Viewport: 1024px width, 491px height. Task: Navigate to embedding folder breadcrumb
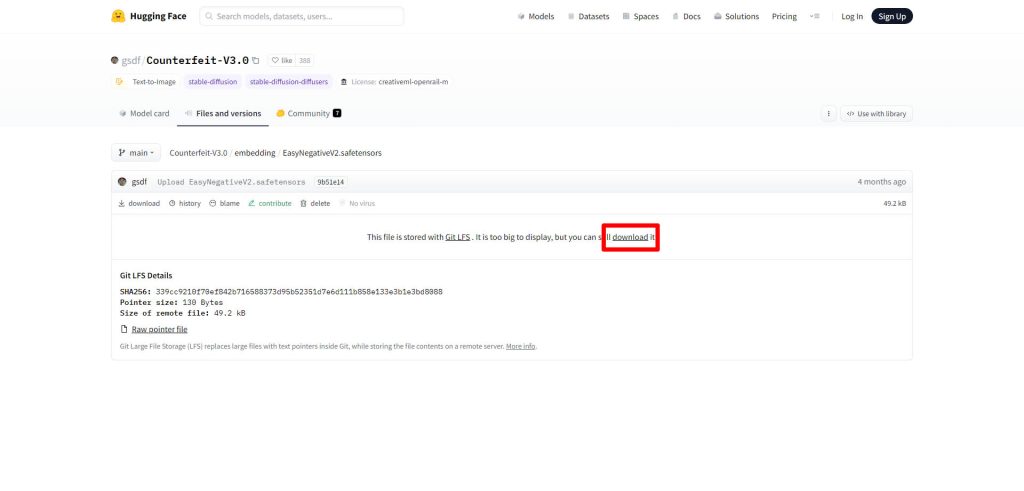click(x=255, y=153)
